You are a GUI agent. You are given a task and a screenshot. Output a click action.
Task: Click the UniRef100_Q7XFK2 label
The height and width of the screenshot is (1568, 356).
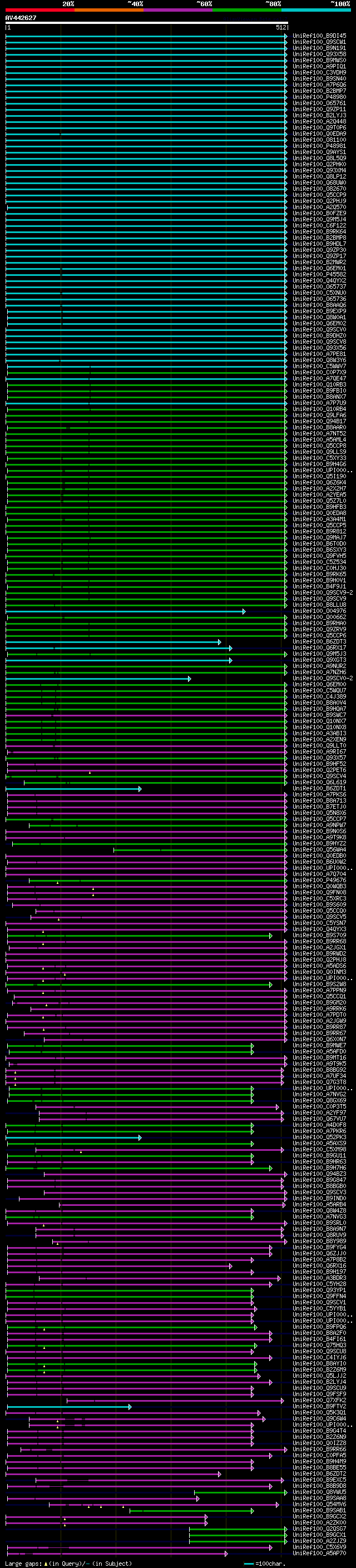[x=319, y=1400]
